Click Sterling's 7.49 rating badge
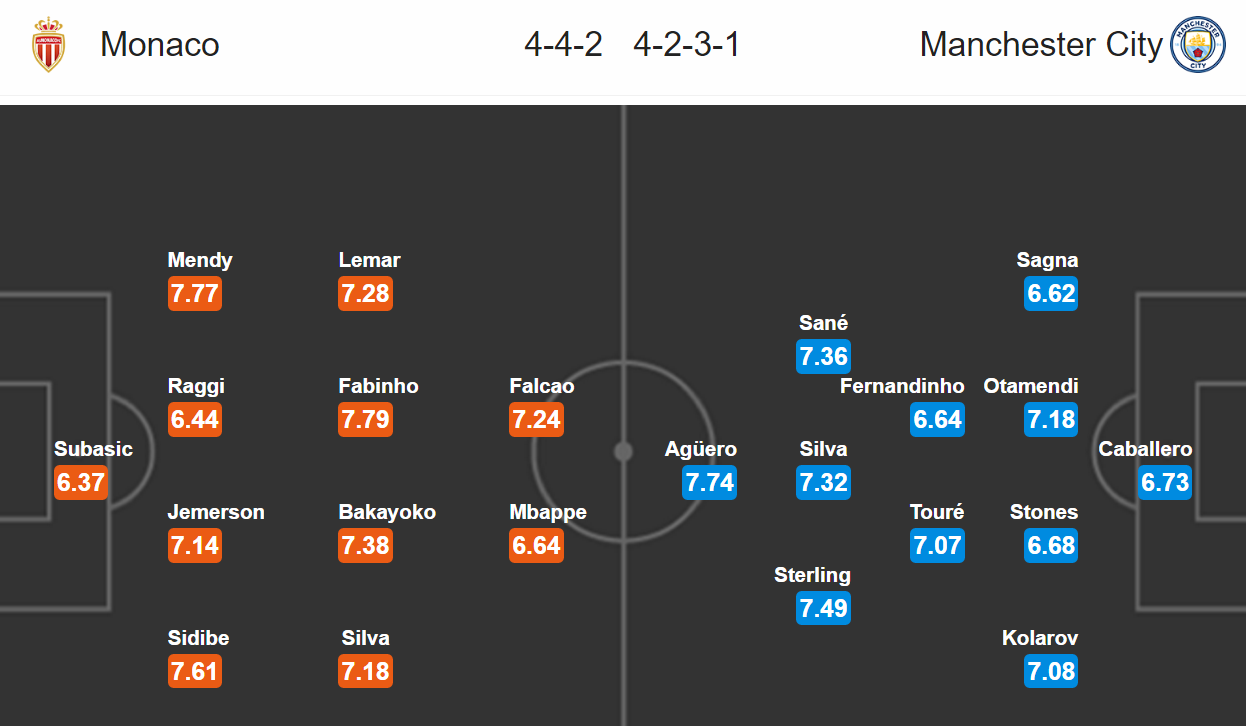Image resolution: width=1246 pixels, height=726 pixels. point(823,609)
